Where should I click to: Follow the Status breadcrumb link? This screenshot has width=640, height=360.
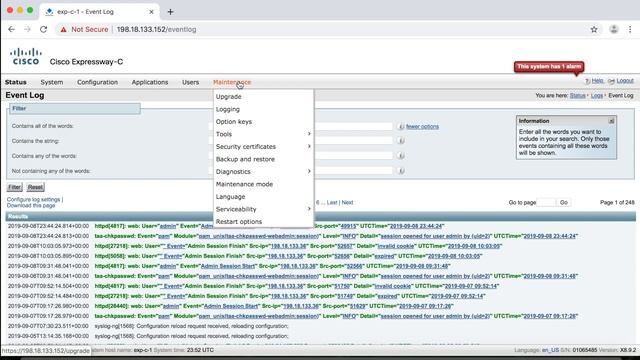578,96
